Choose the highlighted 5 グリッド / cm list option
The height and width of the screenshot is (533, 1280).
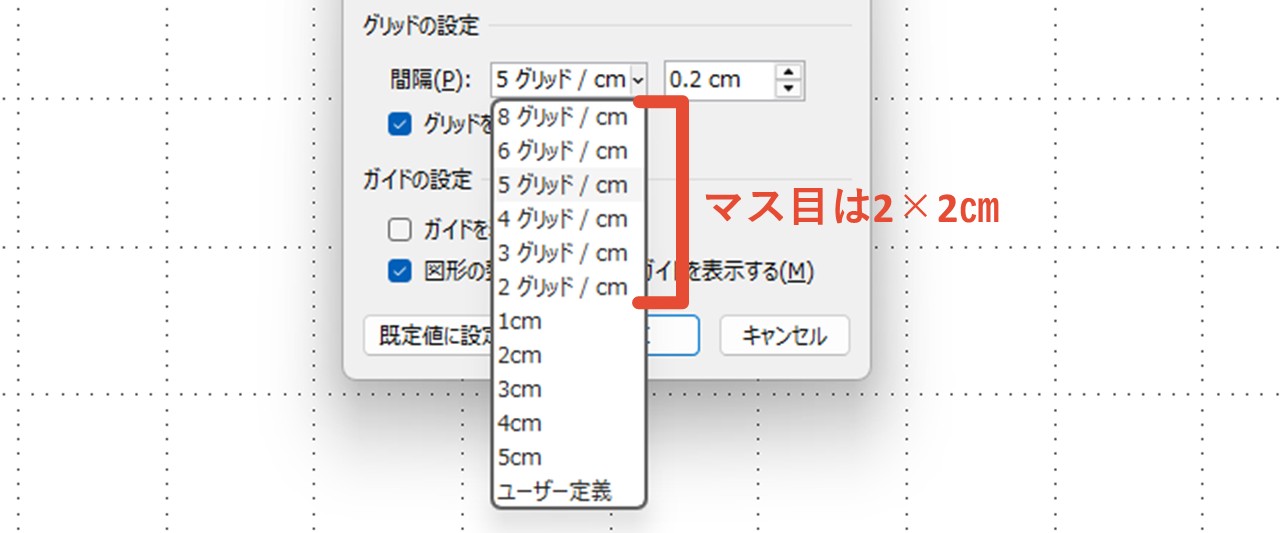pyautogui.click(x=568, y=185)
